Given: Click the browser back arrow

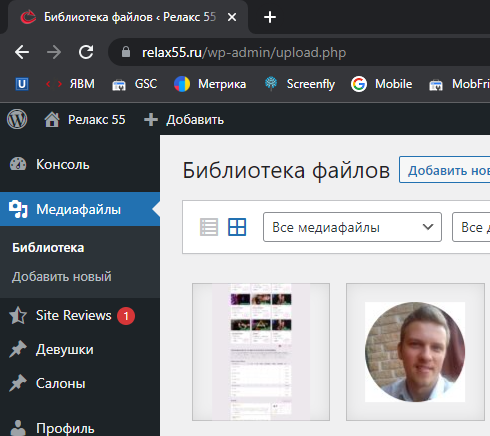Looking at the screenshot, I should (22, 52).
